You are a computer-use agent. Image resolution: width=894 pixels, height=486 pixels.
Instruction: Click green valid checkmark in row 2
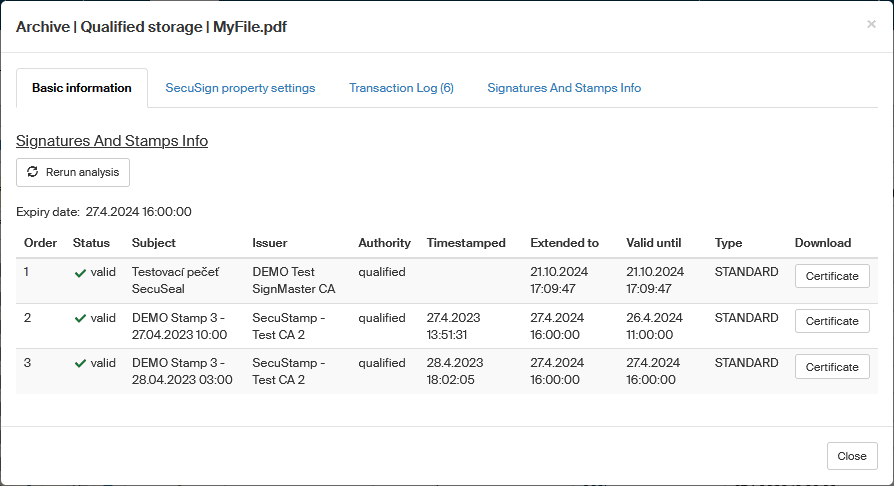(x=80, y=318)
